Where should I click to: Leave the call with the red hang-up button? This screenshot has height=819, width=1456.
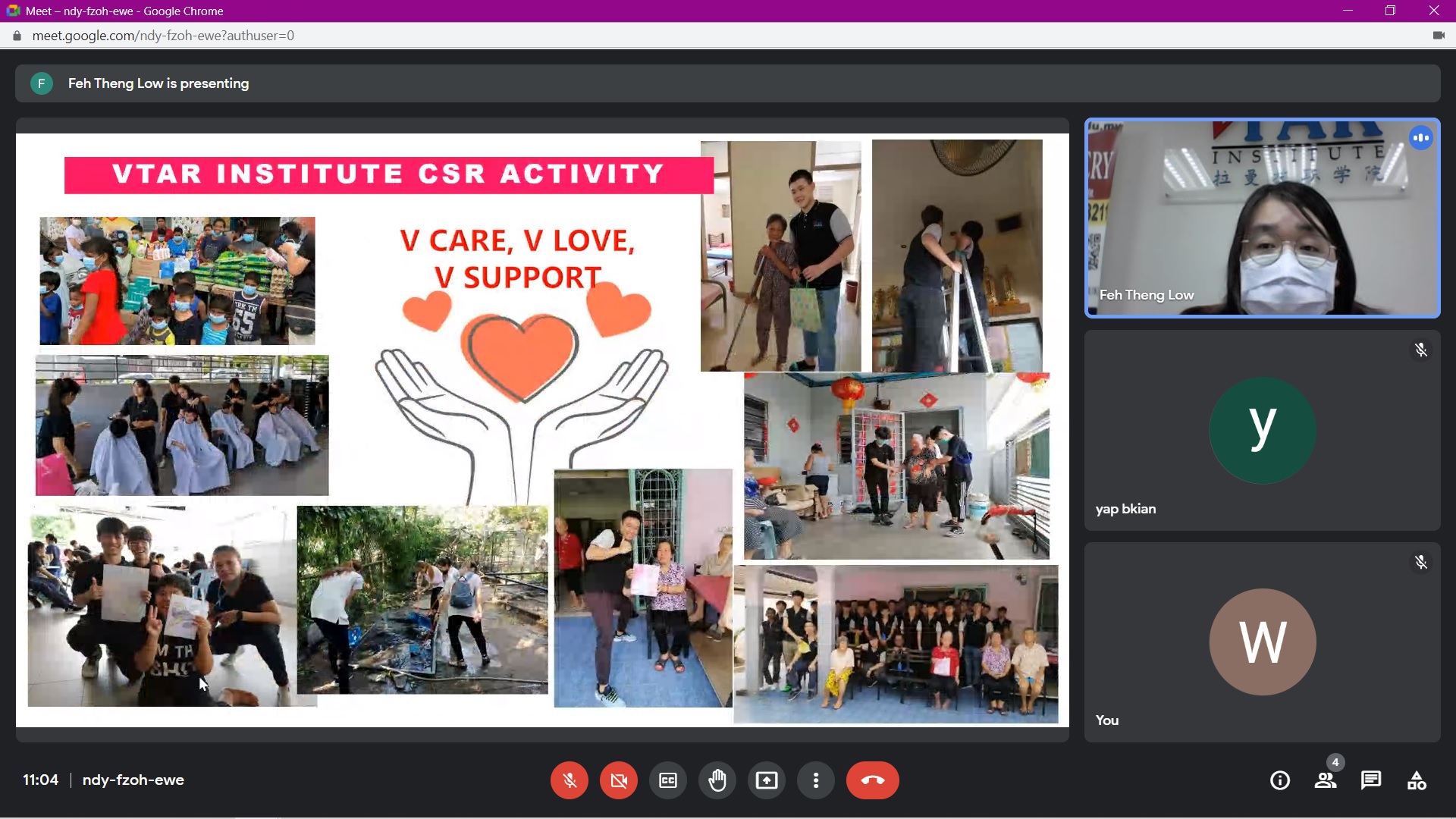873,780
